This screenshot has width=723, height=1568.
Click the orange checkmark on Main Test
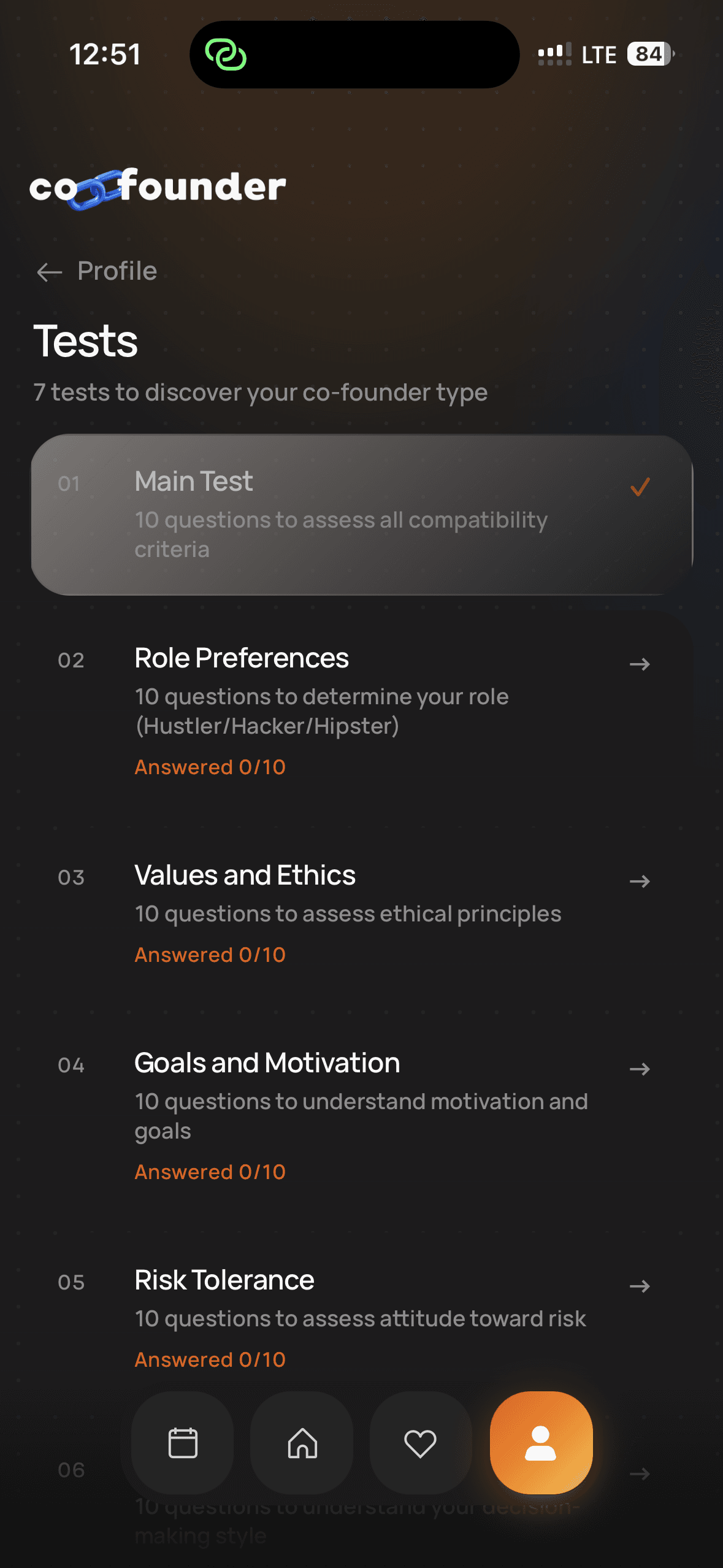pyautogui.click(x=640, y=487)
